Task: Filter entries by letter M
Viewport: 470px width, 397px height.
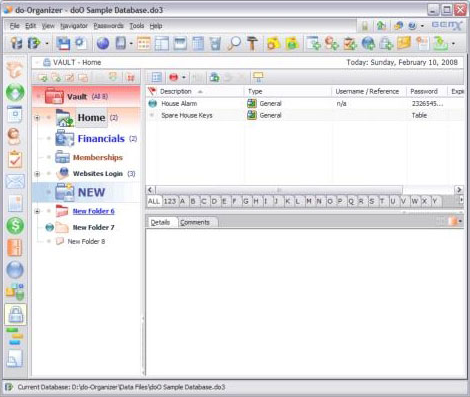Action: click(x=309, y=201)
